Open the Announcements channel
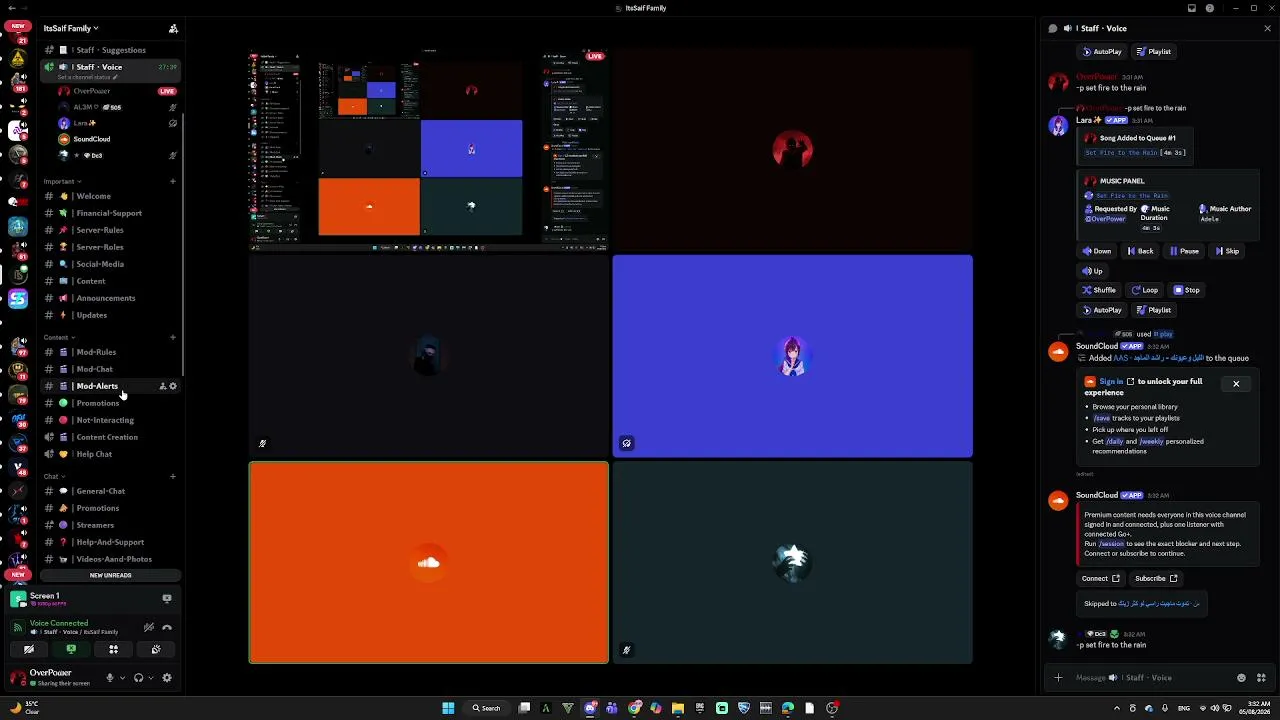Image resolution: width=1280 pixels, height=720 pixels. 110,298
